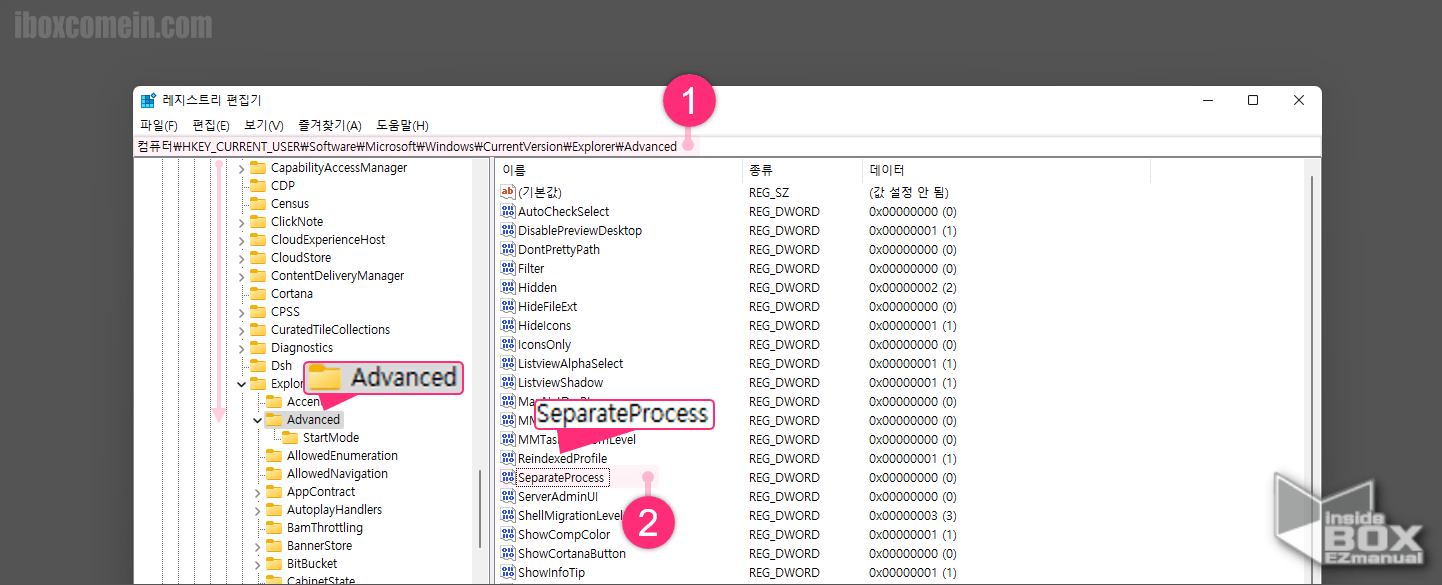Open the 파일(F) menu
The image size is (1442, 585).
(x=159, y=125)
